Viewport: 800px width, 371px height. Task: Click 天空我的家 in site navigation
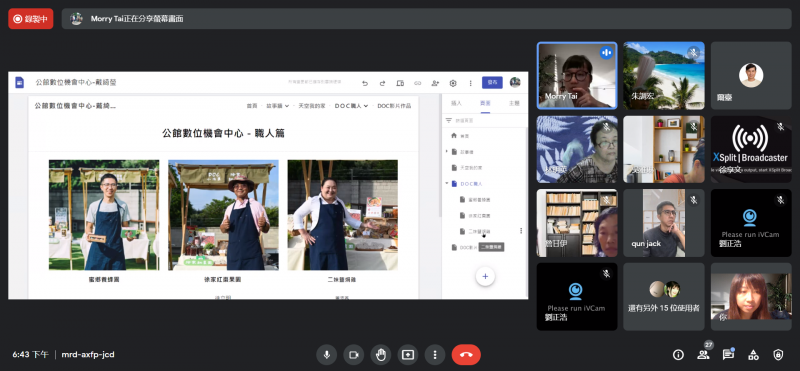(x=312, y=106)
